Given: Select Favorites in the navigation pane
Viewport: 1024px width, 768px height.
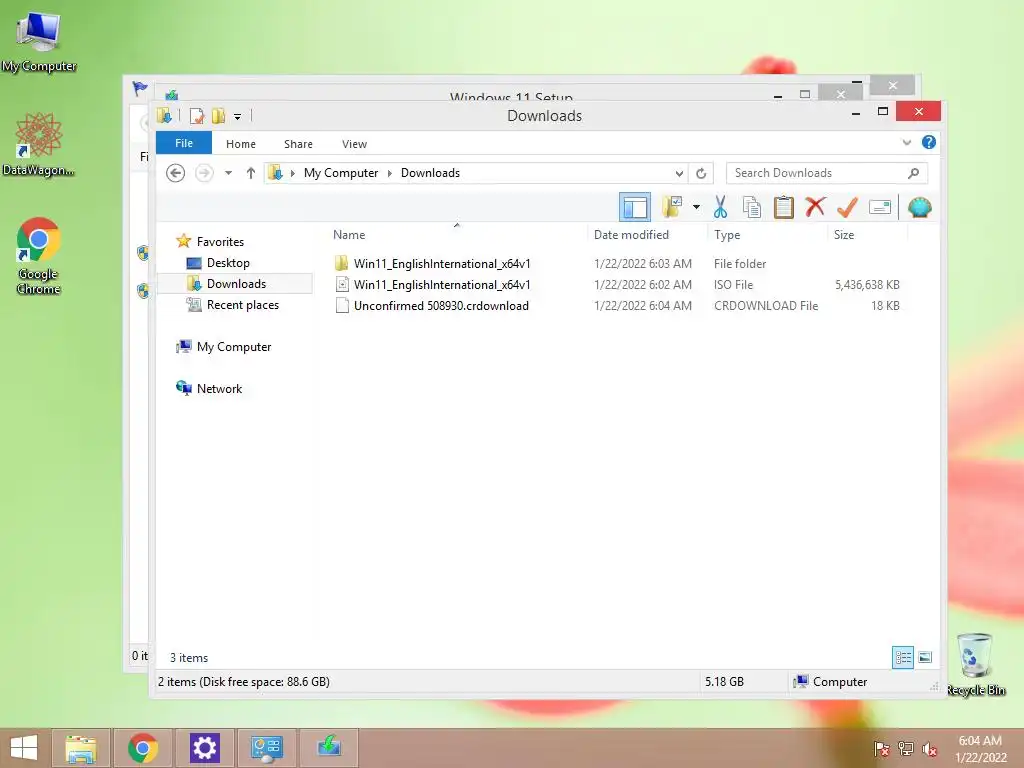Looking at the screenshot, I should [x=220, y=242].
